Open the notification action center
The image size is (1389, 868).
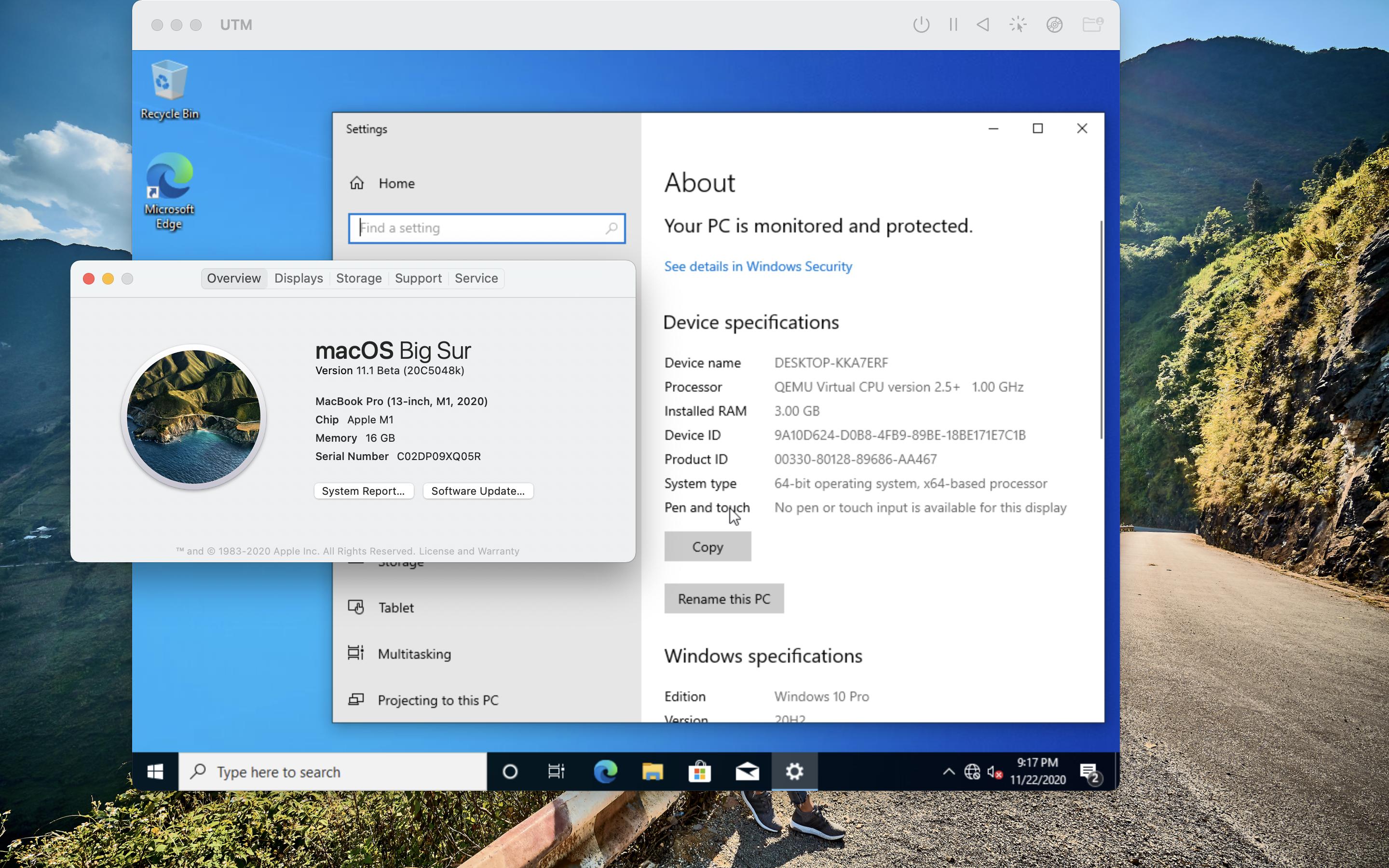point(1089,772)
